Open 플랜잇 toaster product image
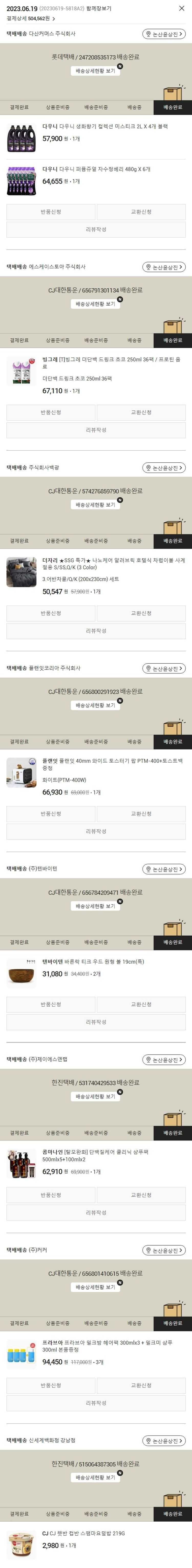 (21, 772)
